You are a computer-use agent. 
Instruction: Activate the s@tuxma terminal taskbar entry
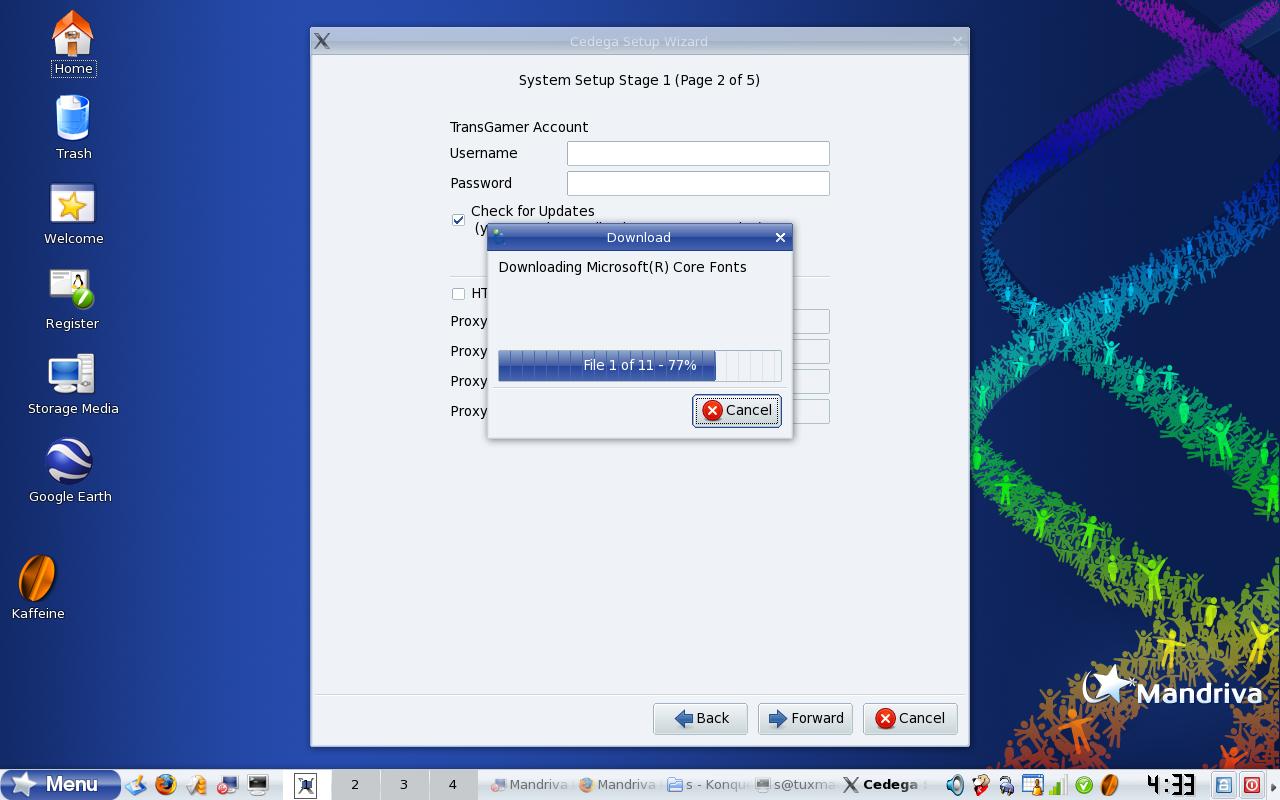(x=795, y=785)
